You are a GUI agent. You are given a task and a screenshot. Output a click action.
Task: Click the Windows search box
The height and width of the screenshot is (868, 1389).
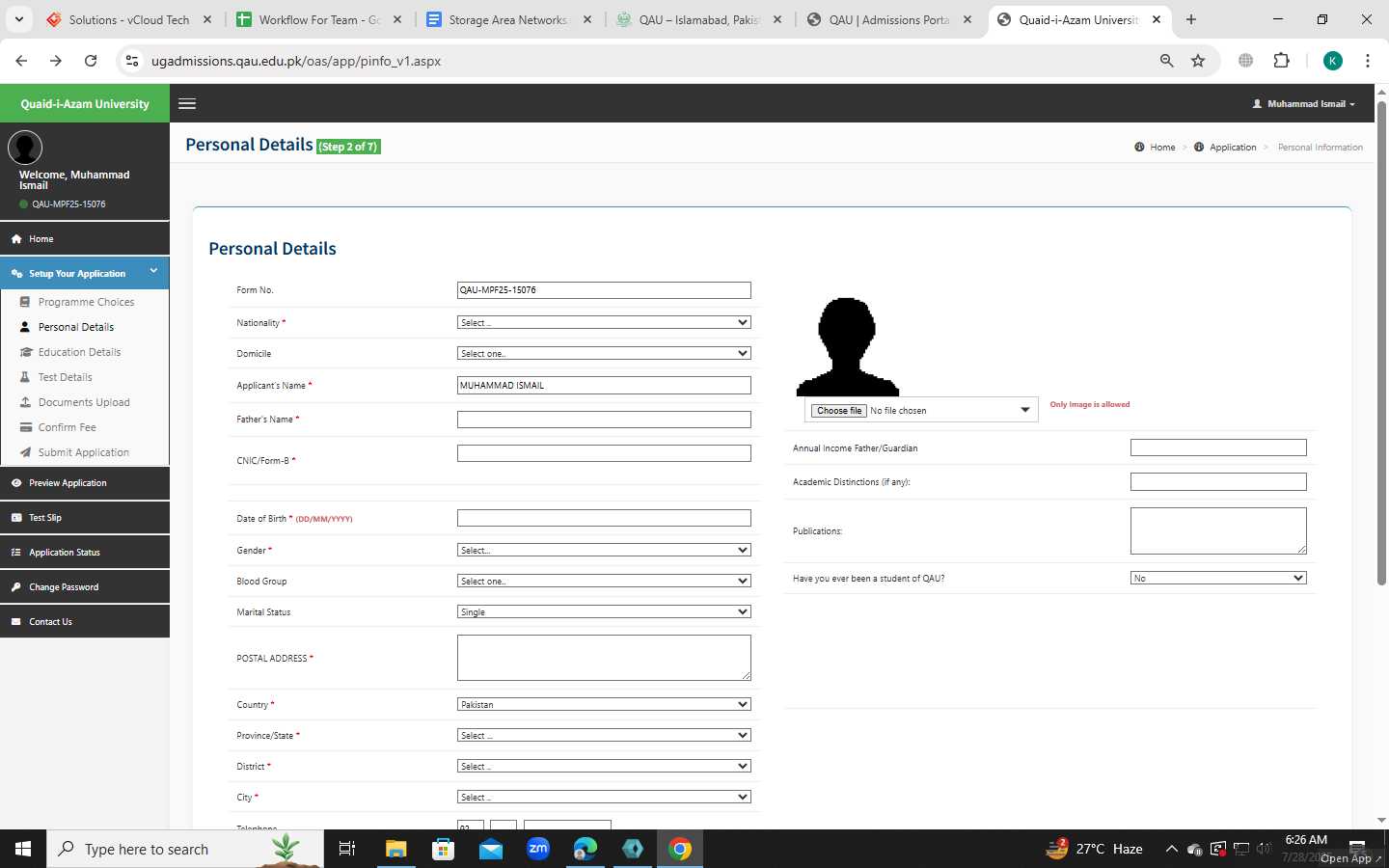point(185,849)
